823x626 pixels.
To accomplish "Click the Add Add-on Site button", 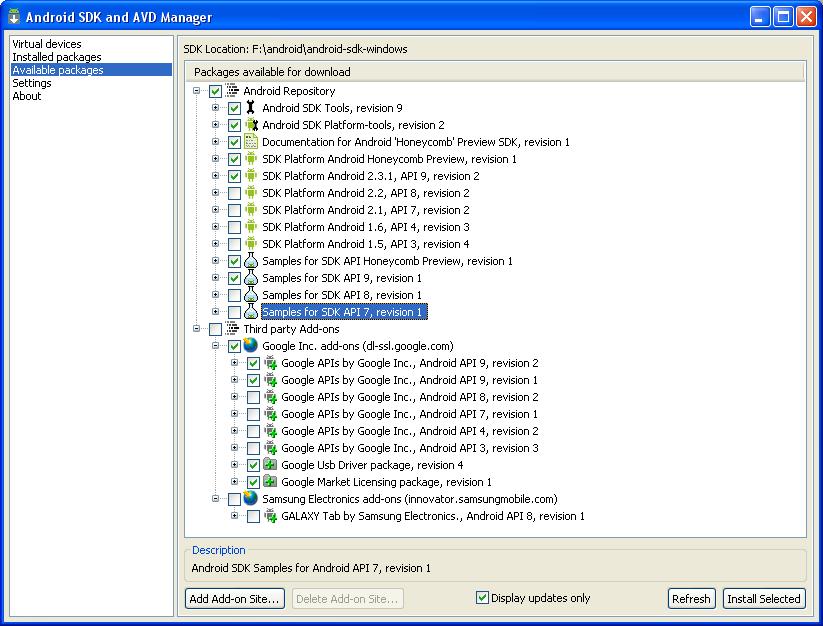I will tap(235, 599).
